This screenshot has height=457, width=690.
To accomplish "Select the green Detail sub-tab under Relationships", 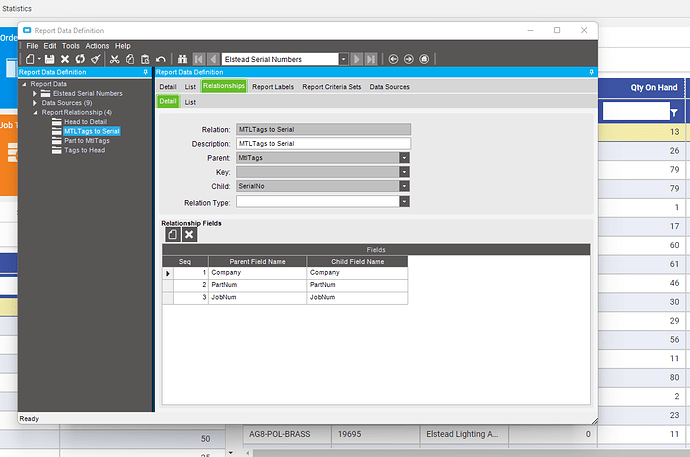I will pyautogui.click(x=168, y=101).
